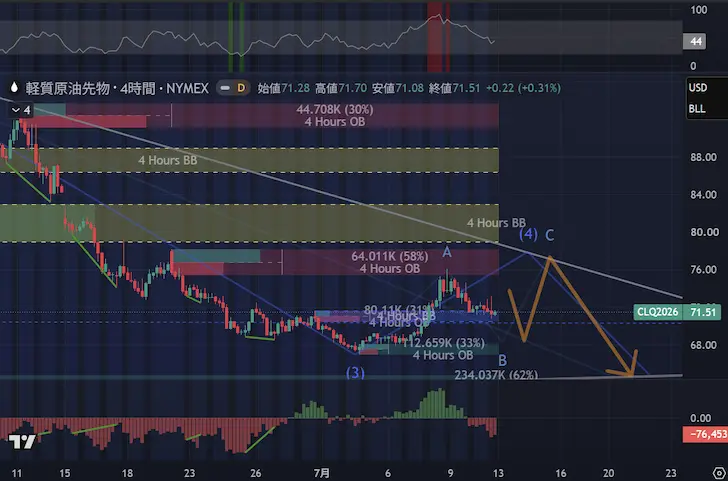The height and width of the screenshot is (481, 728).
Task: Click the 84.00 price axis label
Action: point(703,195)
